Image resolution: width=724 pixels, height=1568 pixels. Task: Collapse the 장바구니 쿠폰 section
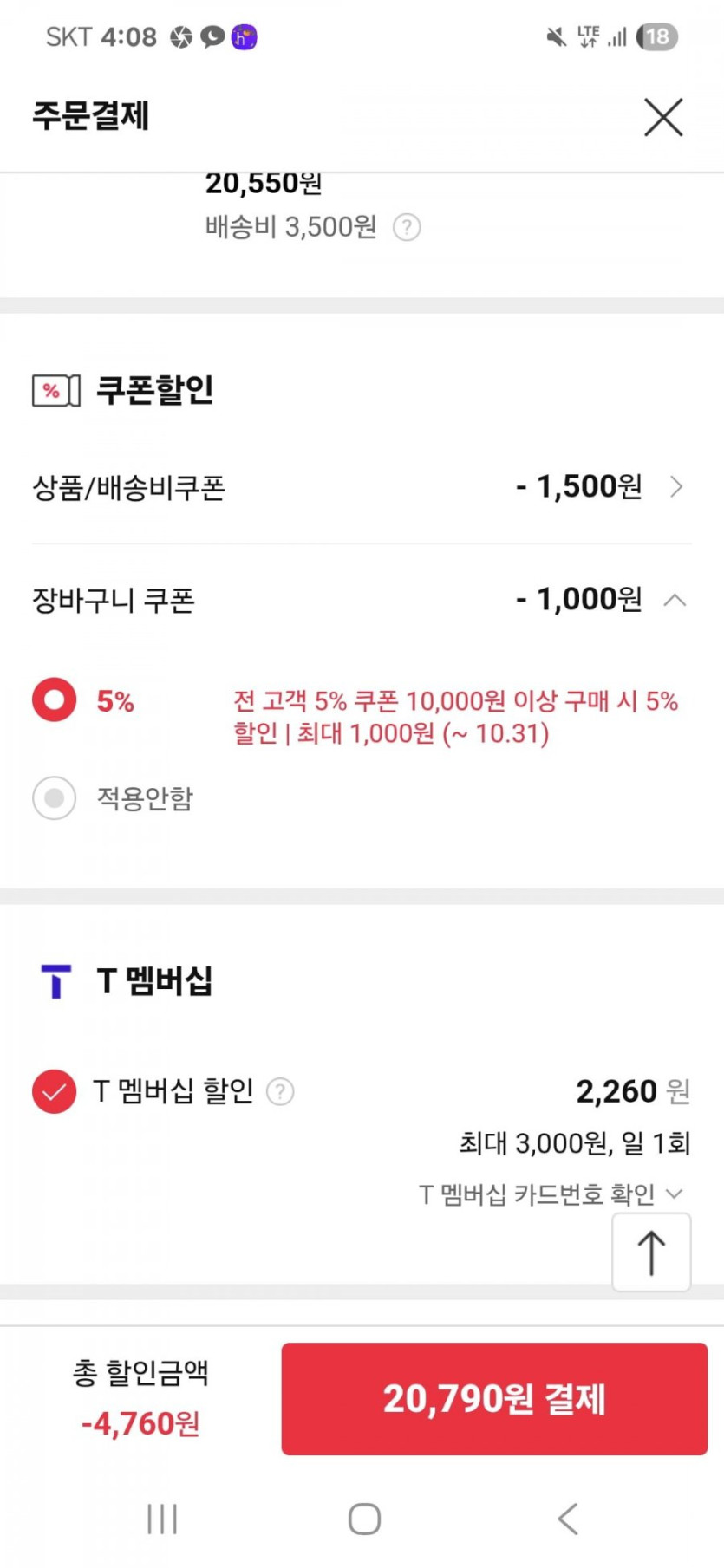pyautogui.click(x=675, y=600)
